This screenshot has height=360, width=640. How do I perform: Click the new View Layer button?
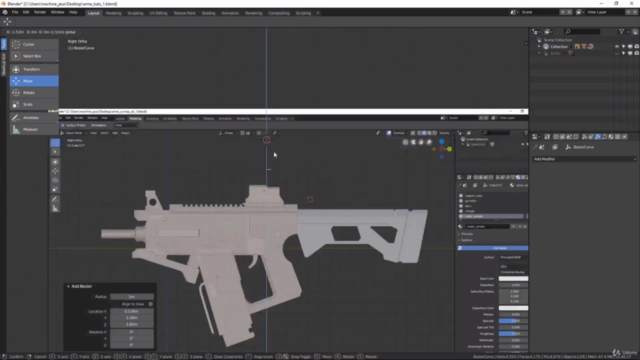click(x=629, y=12)
